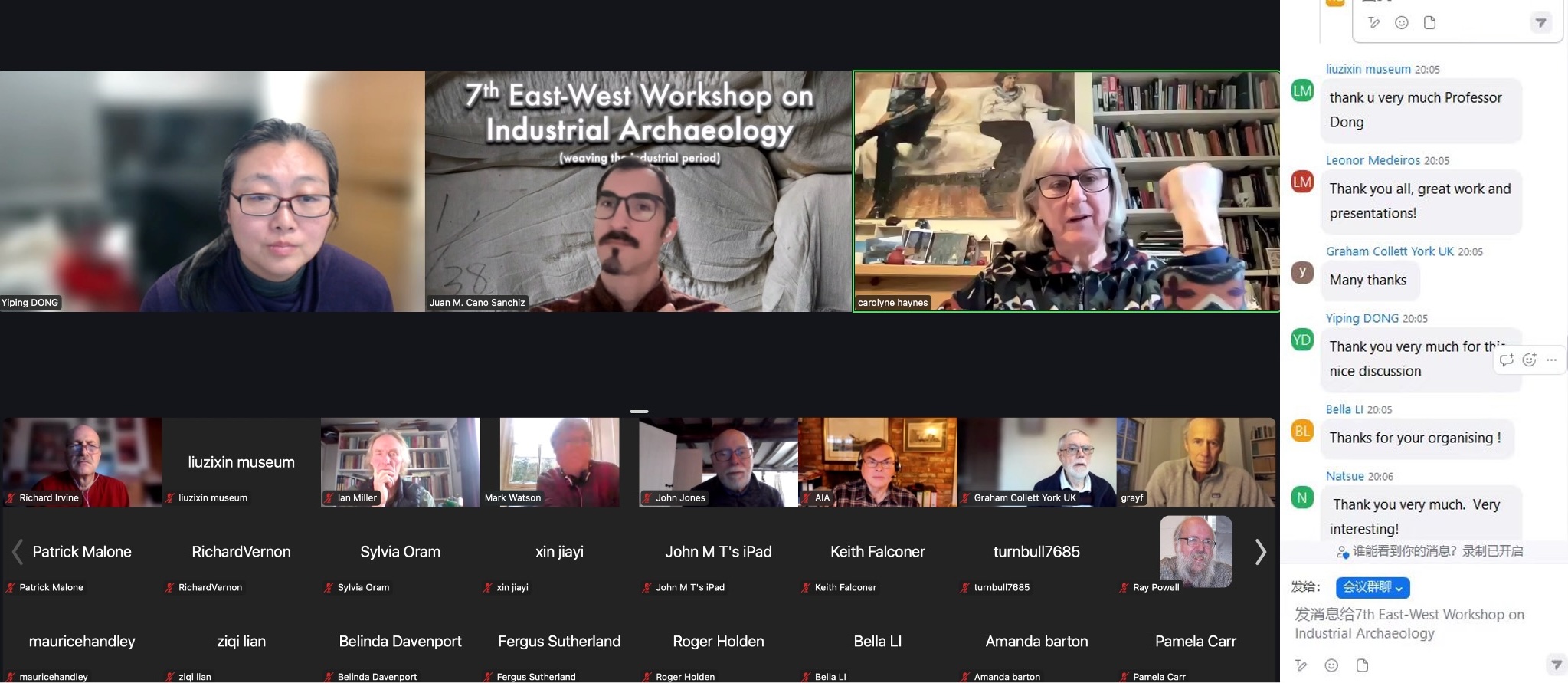Click the who-can-see-messages info icon
Screen dimensions: 1568x683
[x=1342, y=552]
